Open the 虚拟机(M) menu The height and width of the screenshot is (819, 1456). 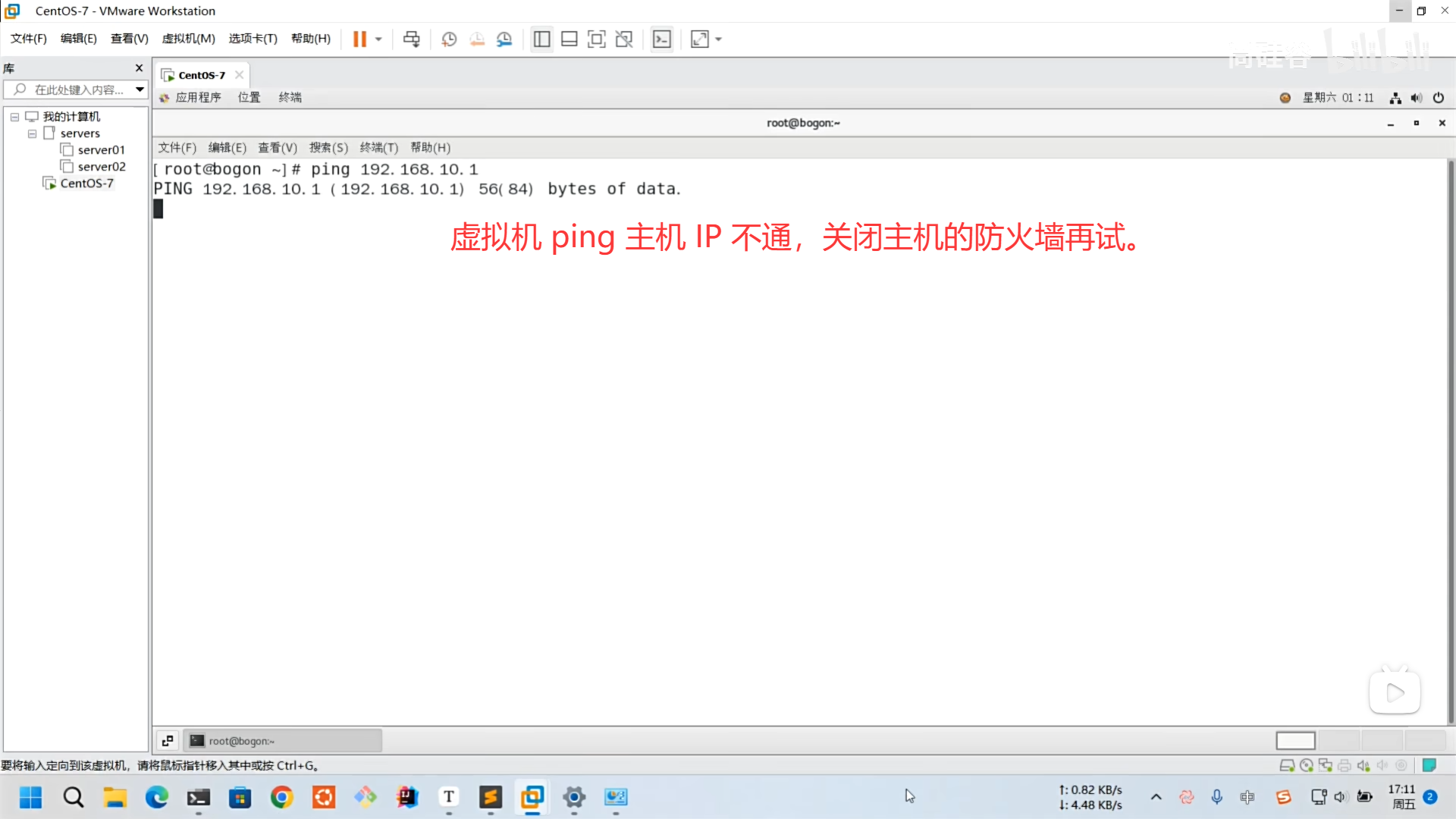click(188, 39)
